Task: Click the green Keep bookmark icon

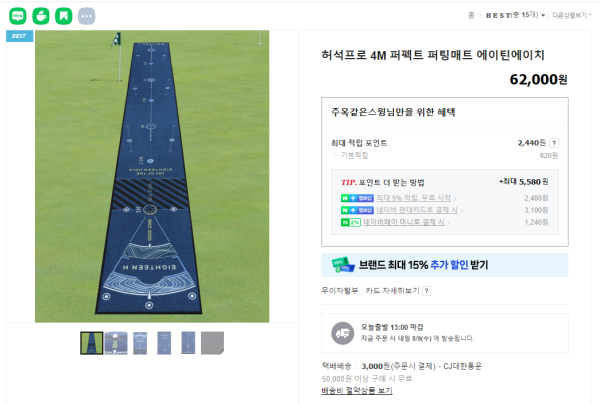Action: pyautogui.click(x=64, y=16)
